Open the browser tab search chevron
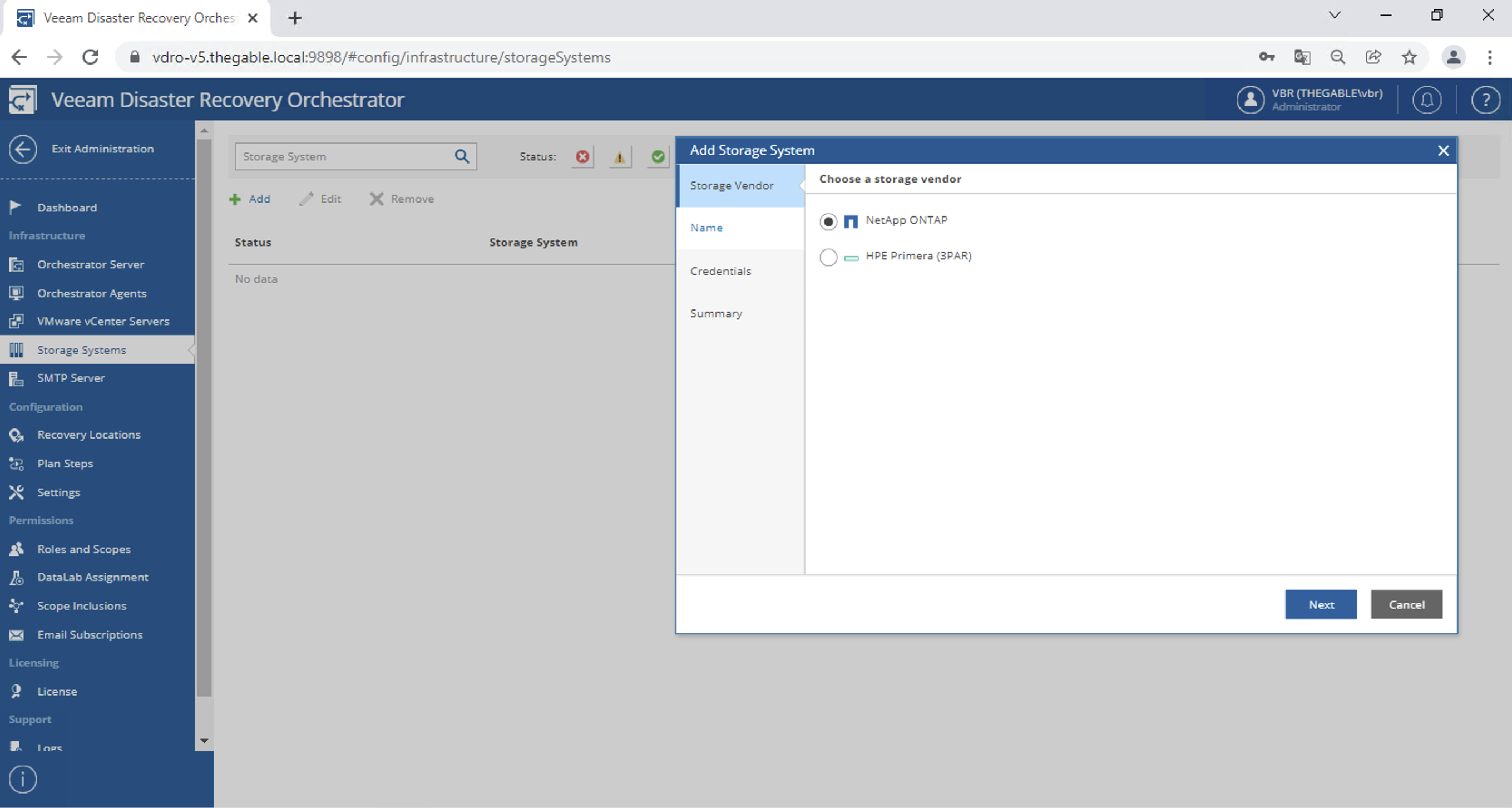This screenshot has width=1512, height=808. 1335,15
